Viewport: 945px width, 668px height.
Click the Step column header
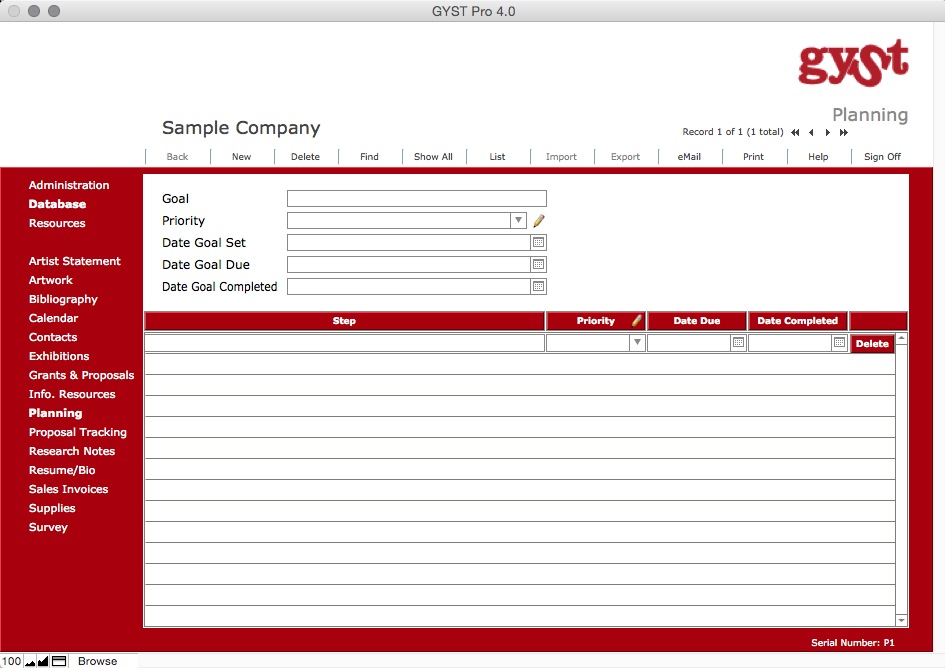pyautogui.click(x=344, y=321)
